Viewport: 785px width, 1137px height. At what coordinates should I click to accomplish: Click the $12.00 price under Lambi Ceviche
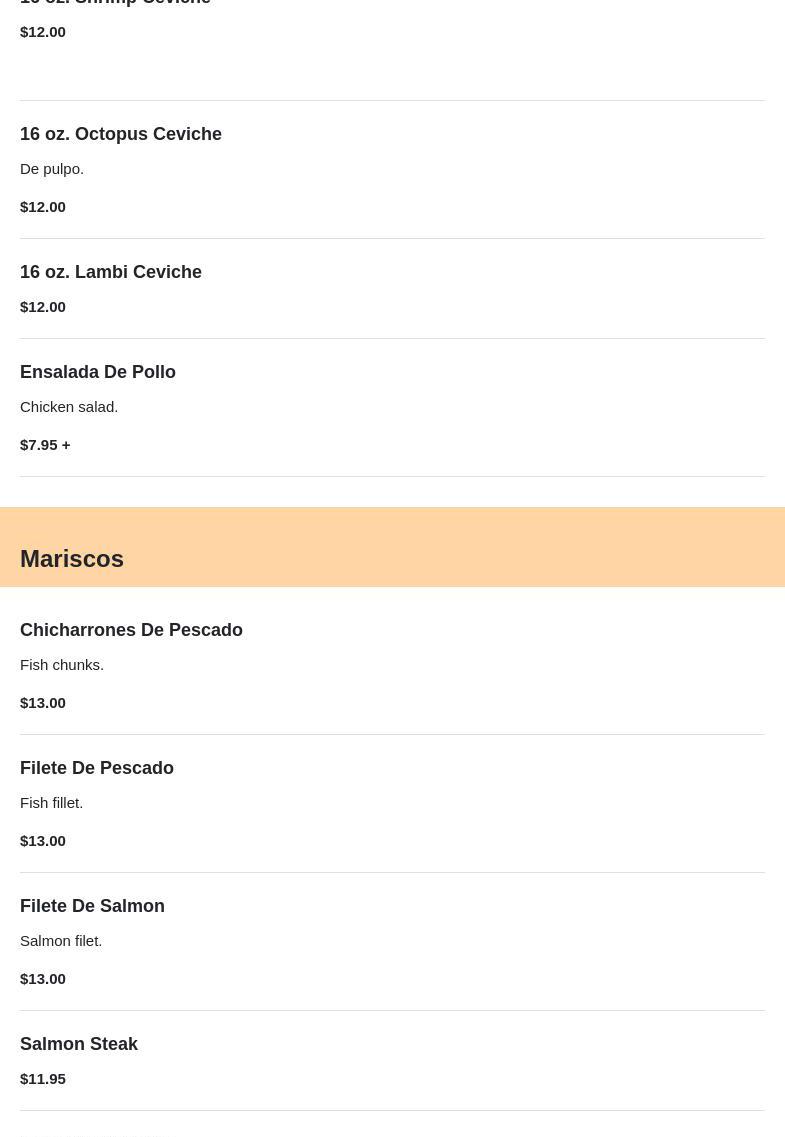click(x=43, y=306)
